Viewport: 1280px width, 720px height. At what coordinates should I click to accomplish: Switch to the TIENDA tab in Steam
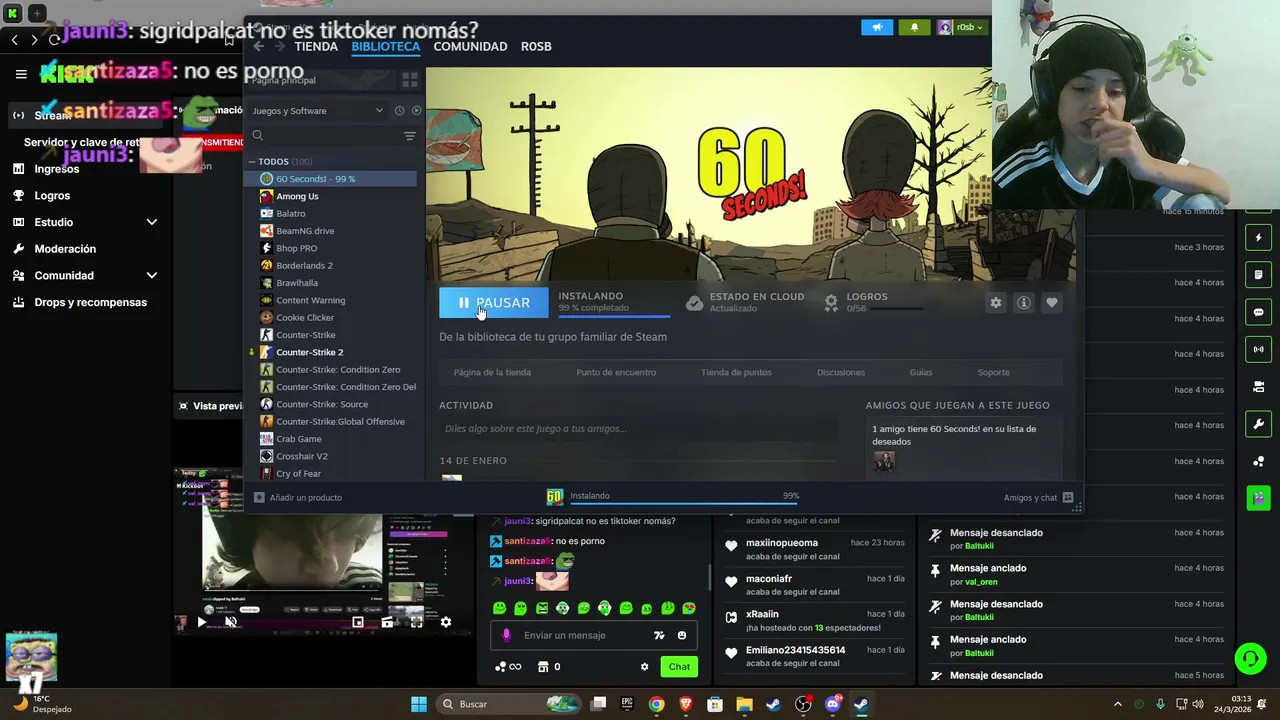(x=316, y=46)
